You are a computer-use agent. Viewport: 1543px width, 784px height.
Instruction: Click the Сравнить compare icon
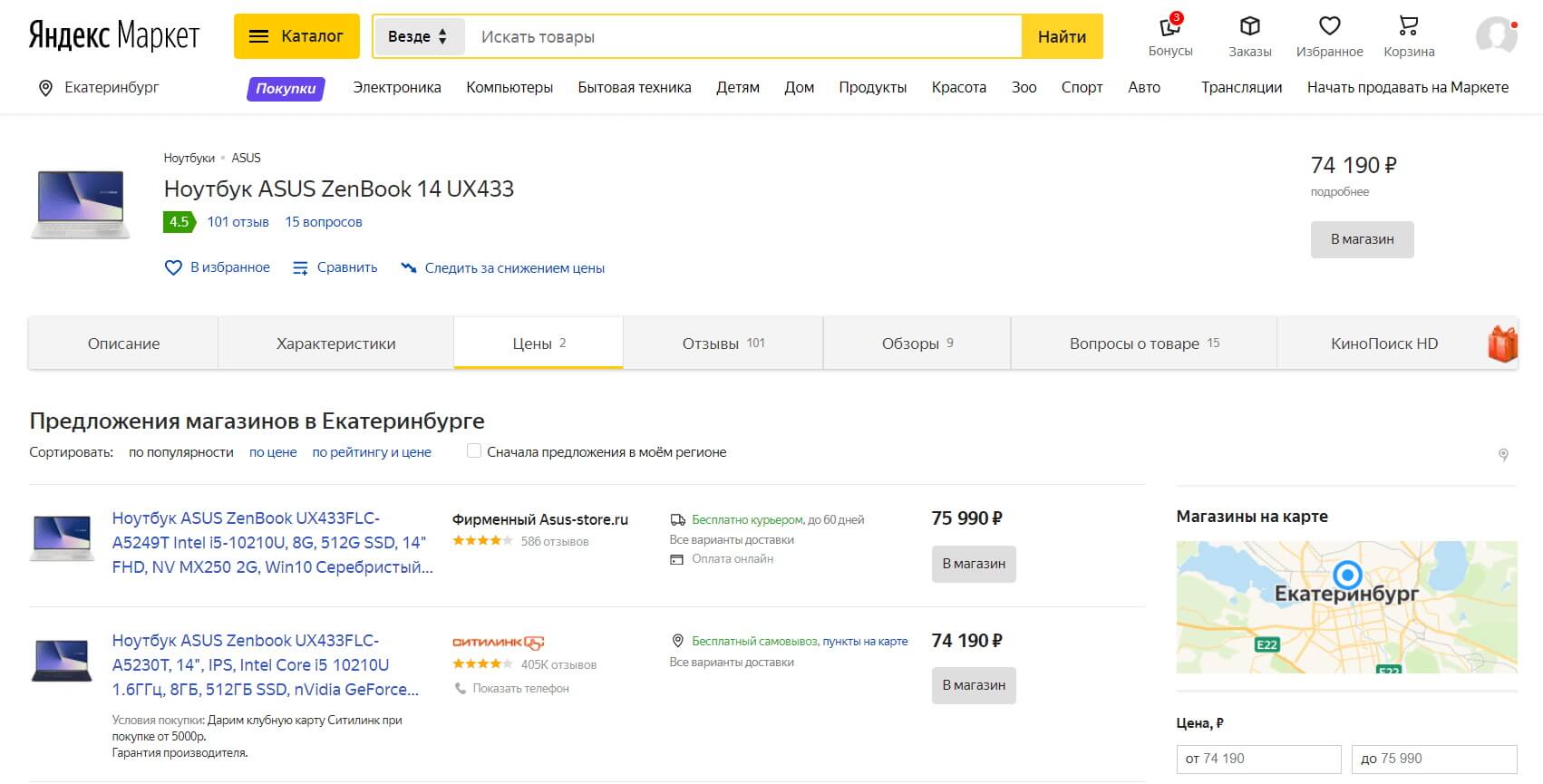(x=300, y=268)
